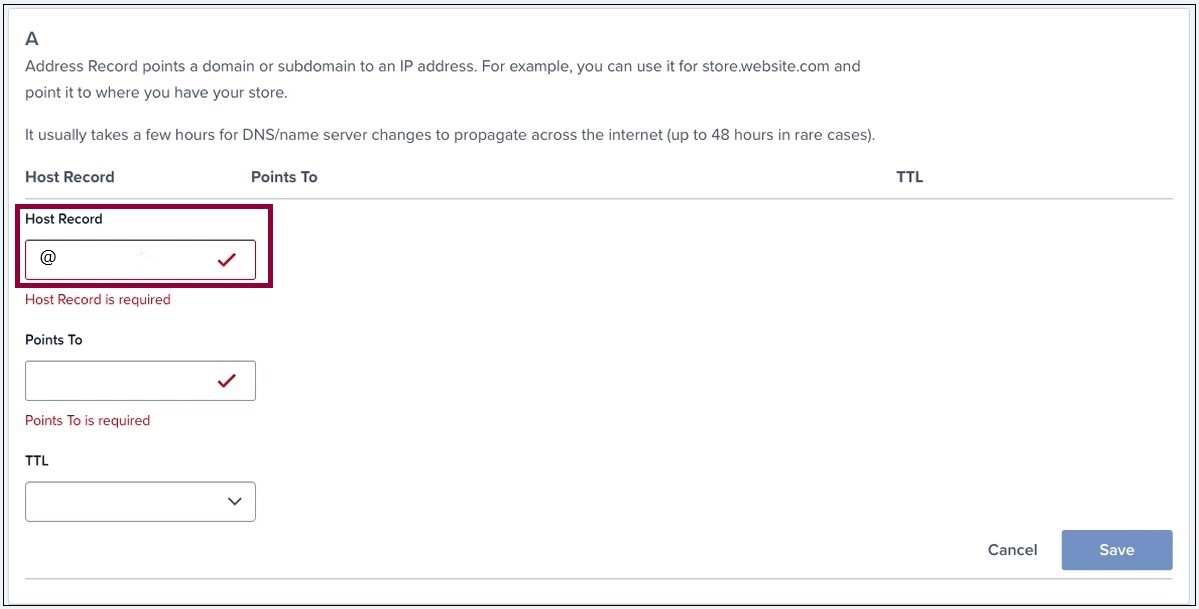Click the Host Record input field
This screenshot has height=609, width=1199.
(141, 259)
